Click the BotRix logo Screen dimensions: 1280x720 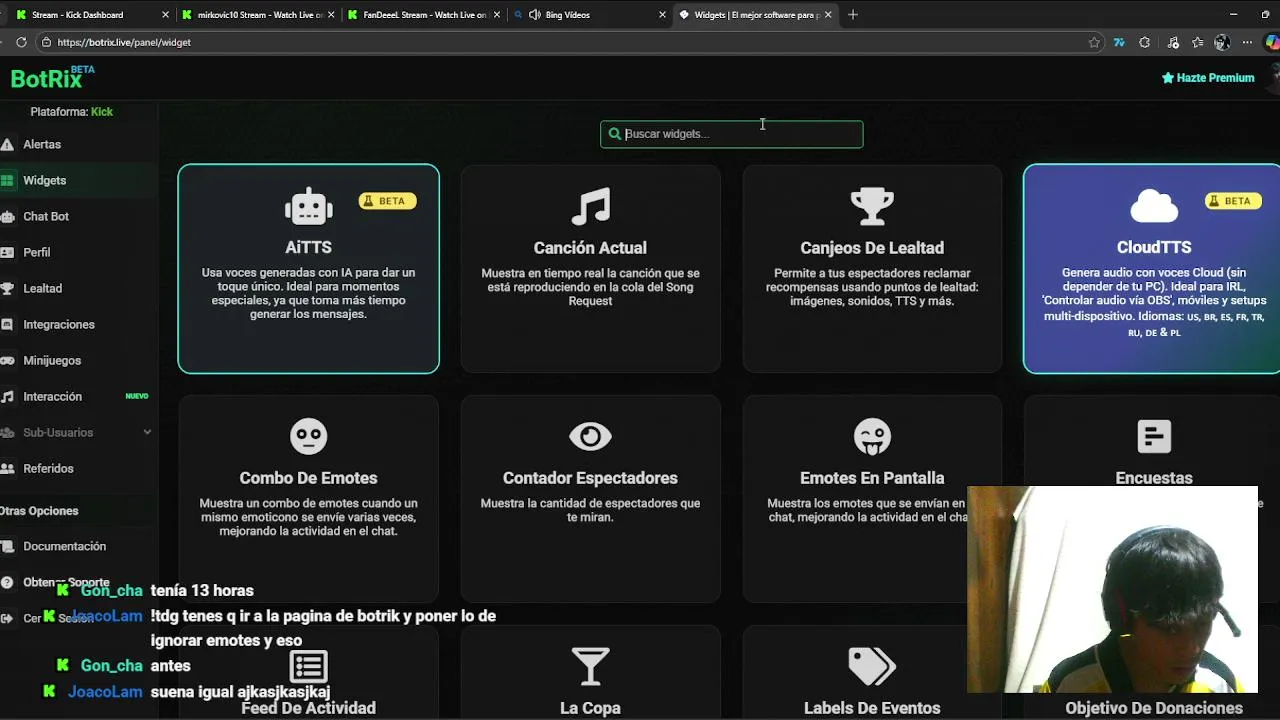52,78
